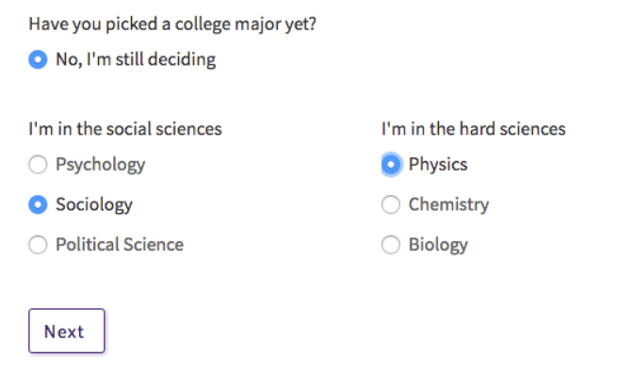Select the Biology radio button
The image size is (634, 374).
pos(391,245)
